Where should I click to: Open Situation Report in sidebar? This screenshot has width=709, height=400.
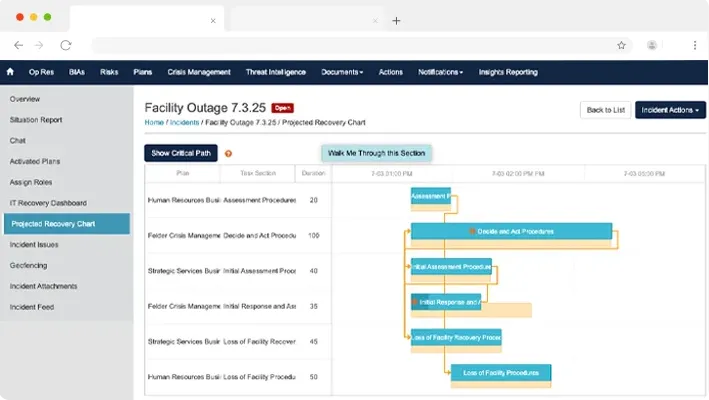pos(66,120)
